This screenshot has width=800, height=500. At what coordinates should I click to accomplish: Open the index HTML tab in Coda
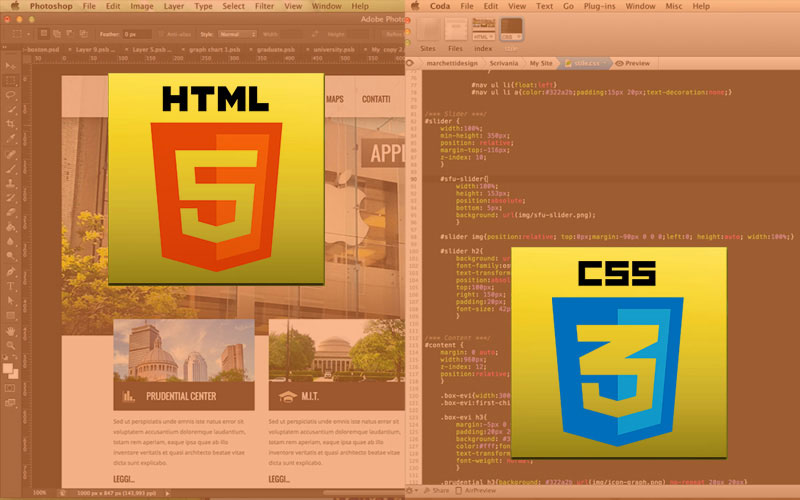[483, 35]
